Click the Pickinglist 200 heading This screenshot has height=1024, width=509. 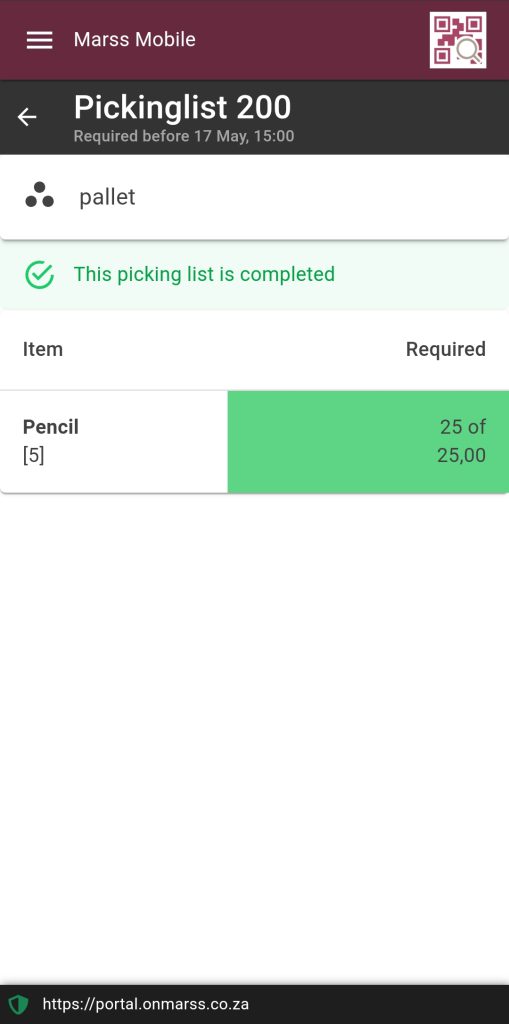pyautogui.click(x=182, y=107)
